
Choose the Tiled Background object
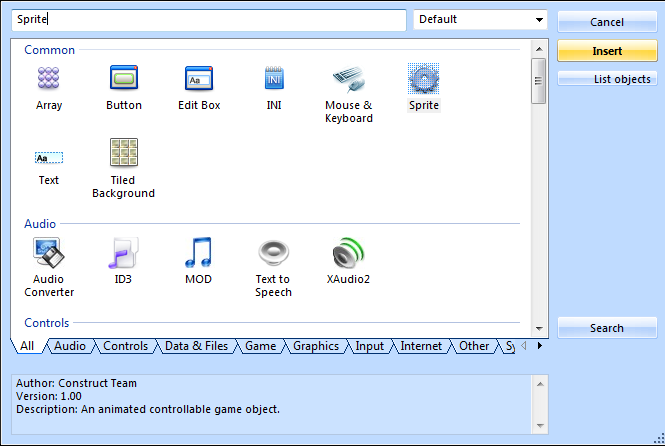[124, 152]
